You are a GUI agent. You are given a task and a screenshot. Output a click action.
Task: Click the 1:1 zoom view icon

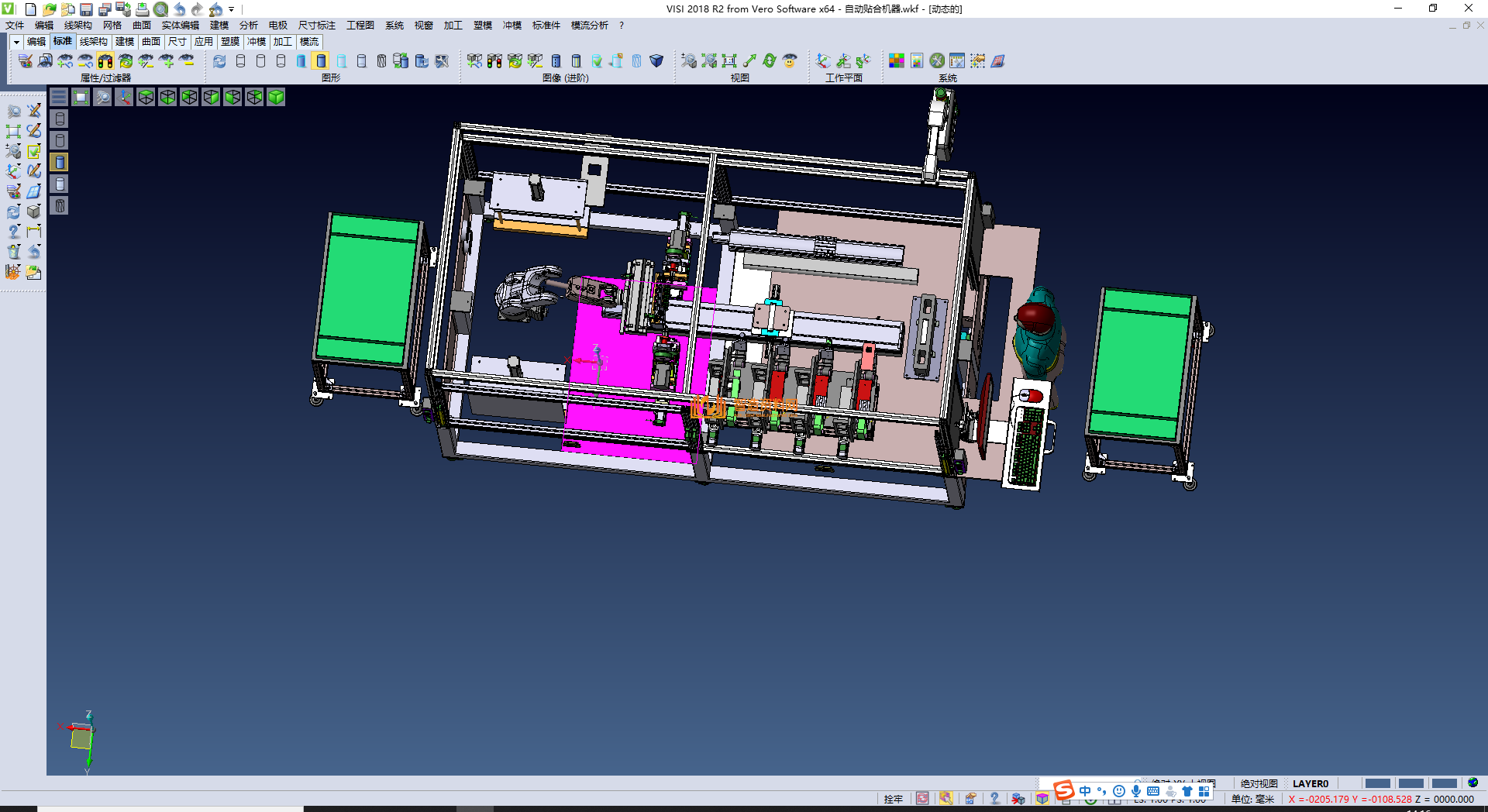coord(729,60)
